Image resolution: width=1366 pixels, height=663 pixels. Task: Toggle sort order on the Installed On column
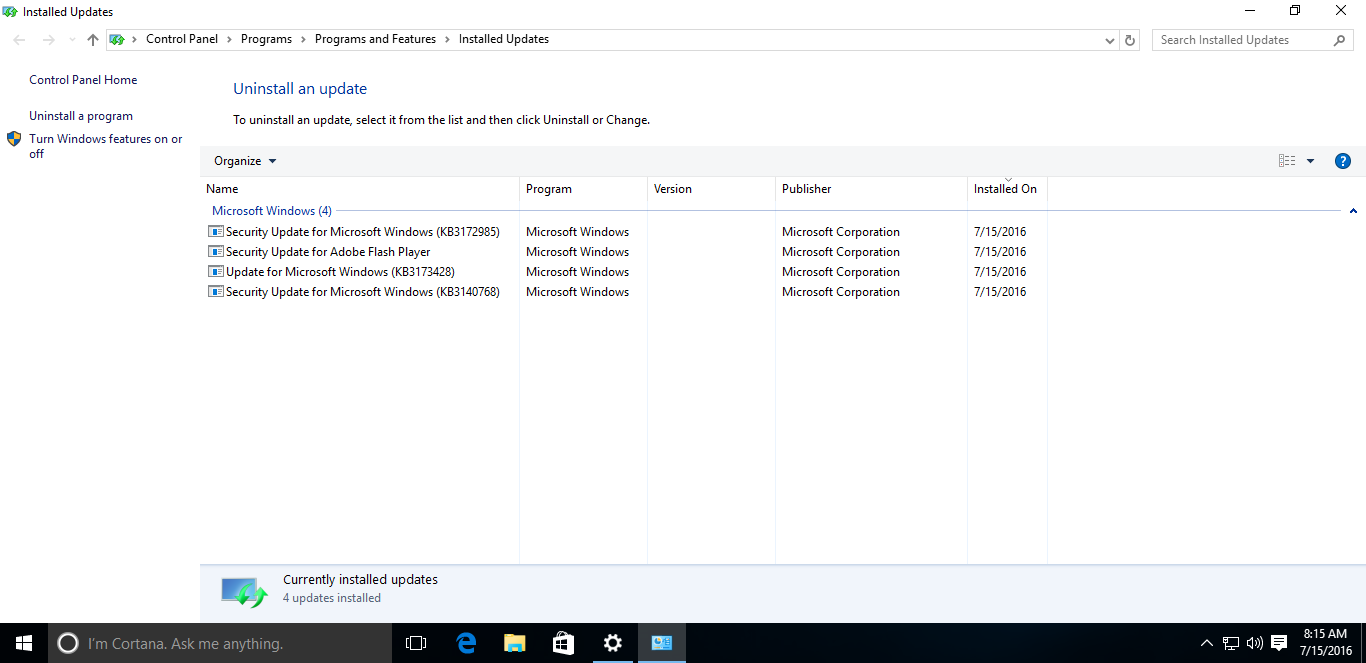coord(1005,189)
